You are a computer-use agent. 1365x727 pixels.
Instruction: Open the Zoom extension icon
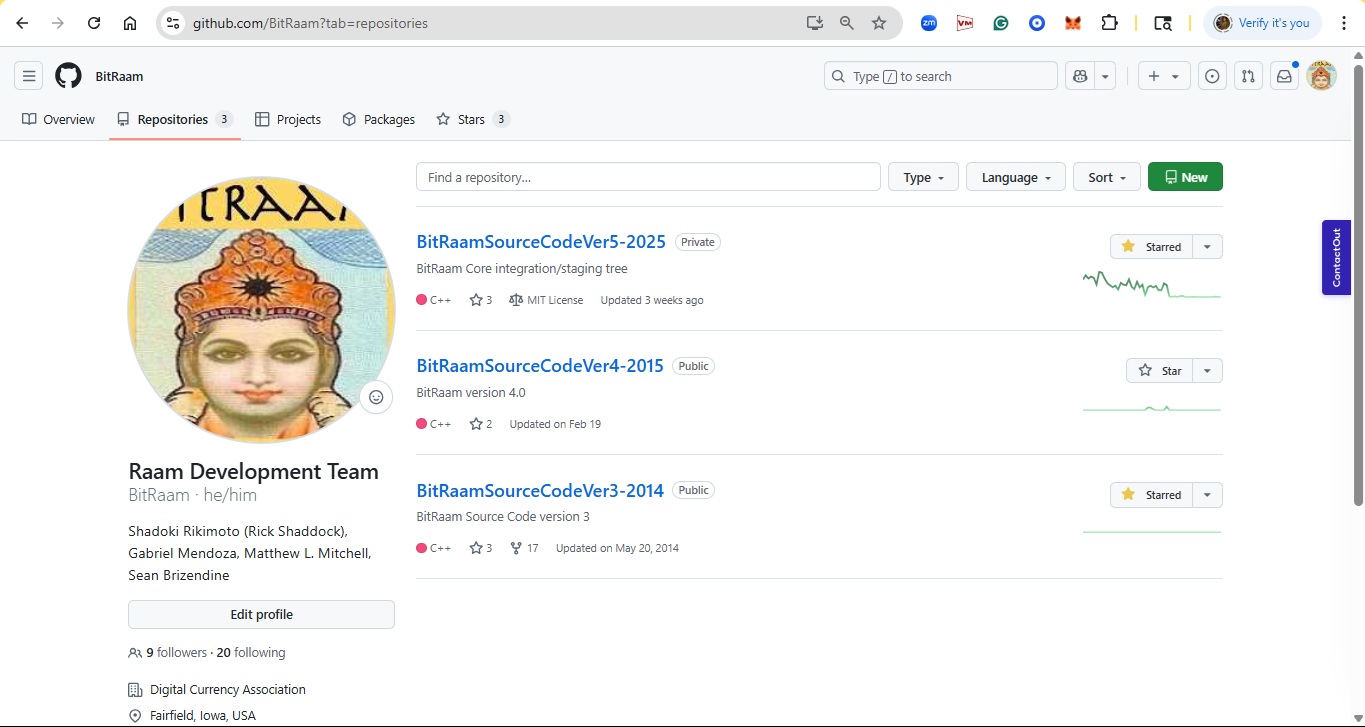coord(929,23)
